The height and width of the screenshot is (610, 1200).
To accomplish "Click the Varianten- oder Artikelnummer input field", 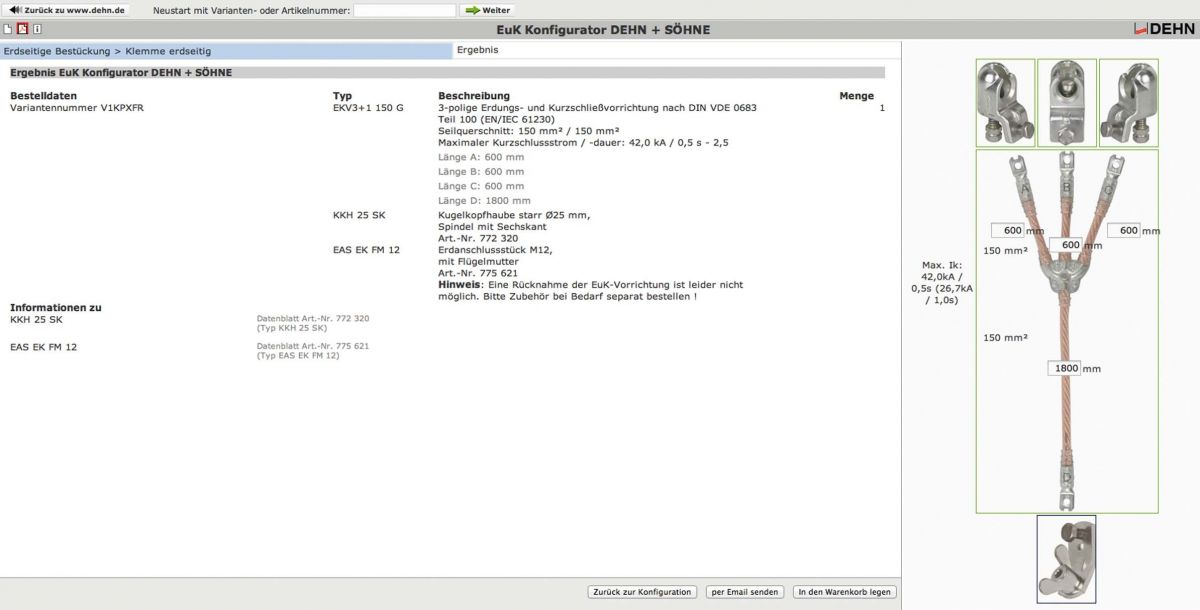I will coord(404,10).
